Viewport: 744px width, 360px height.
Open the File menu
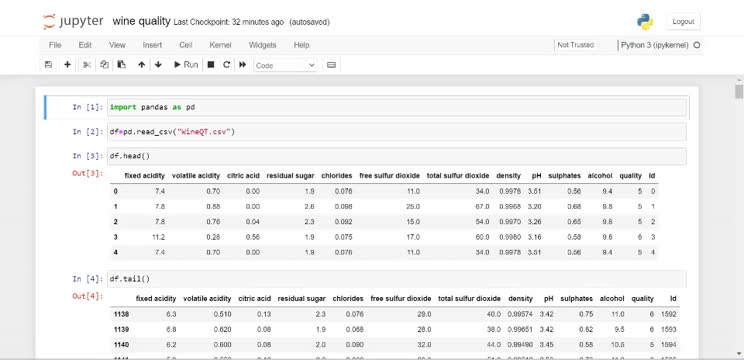(x=55, y=45)
